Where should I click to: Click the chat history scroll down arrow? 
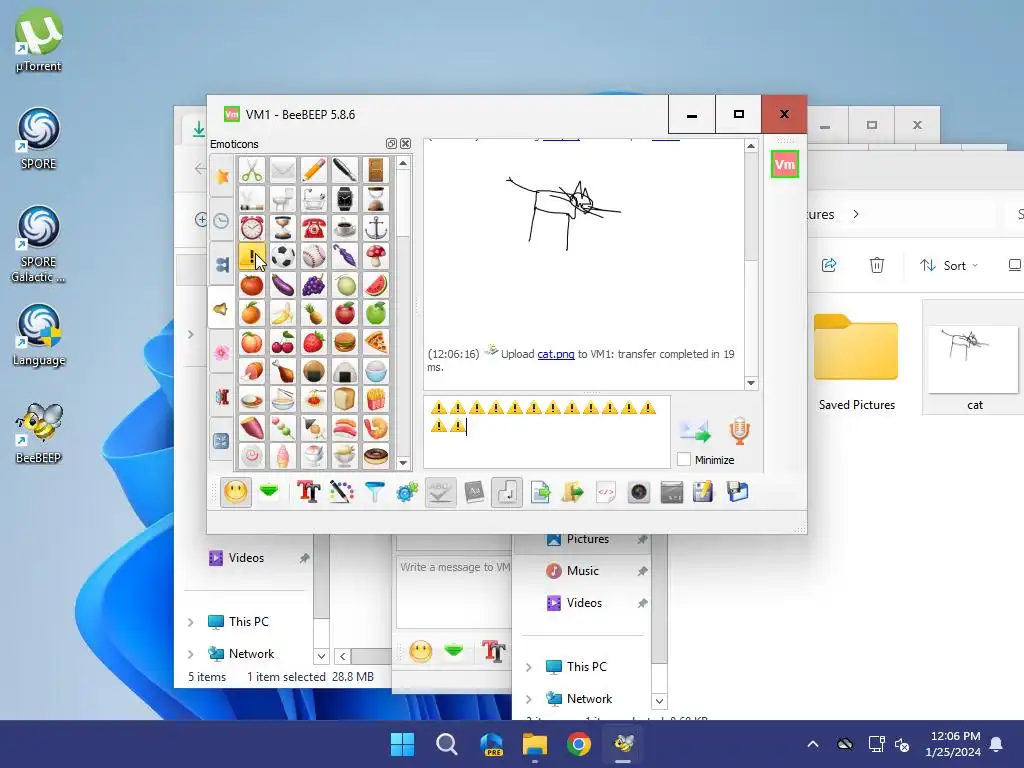751,383
